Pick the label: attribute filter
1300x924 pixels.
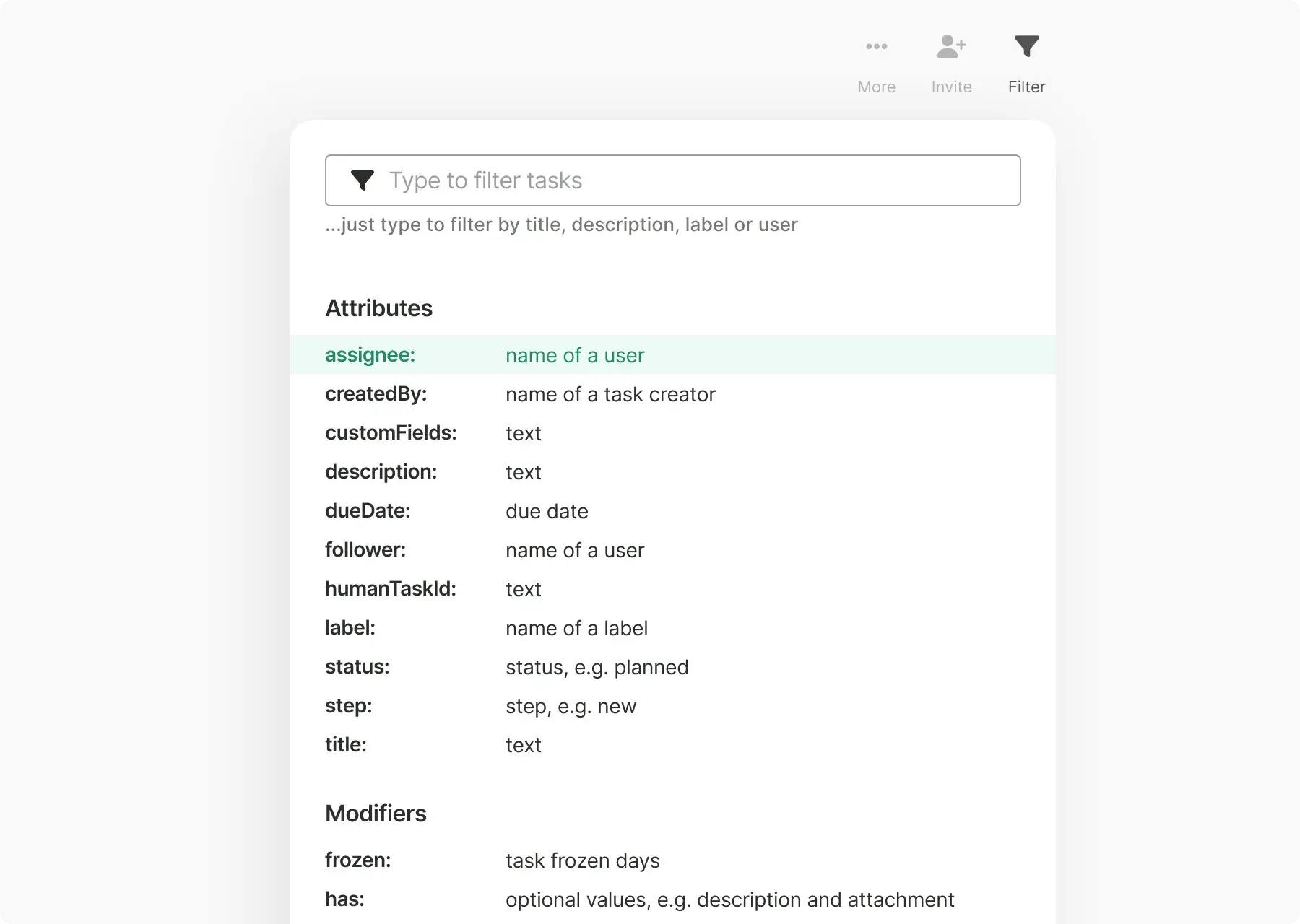pyautogui.click(x=350, y=628)
